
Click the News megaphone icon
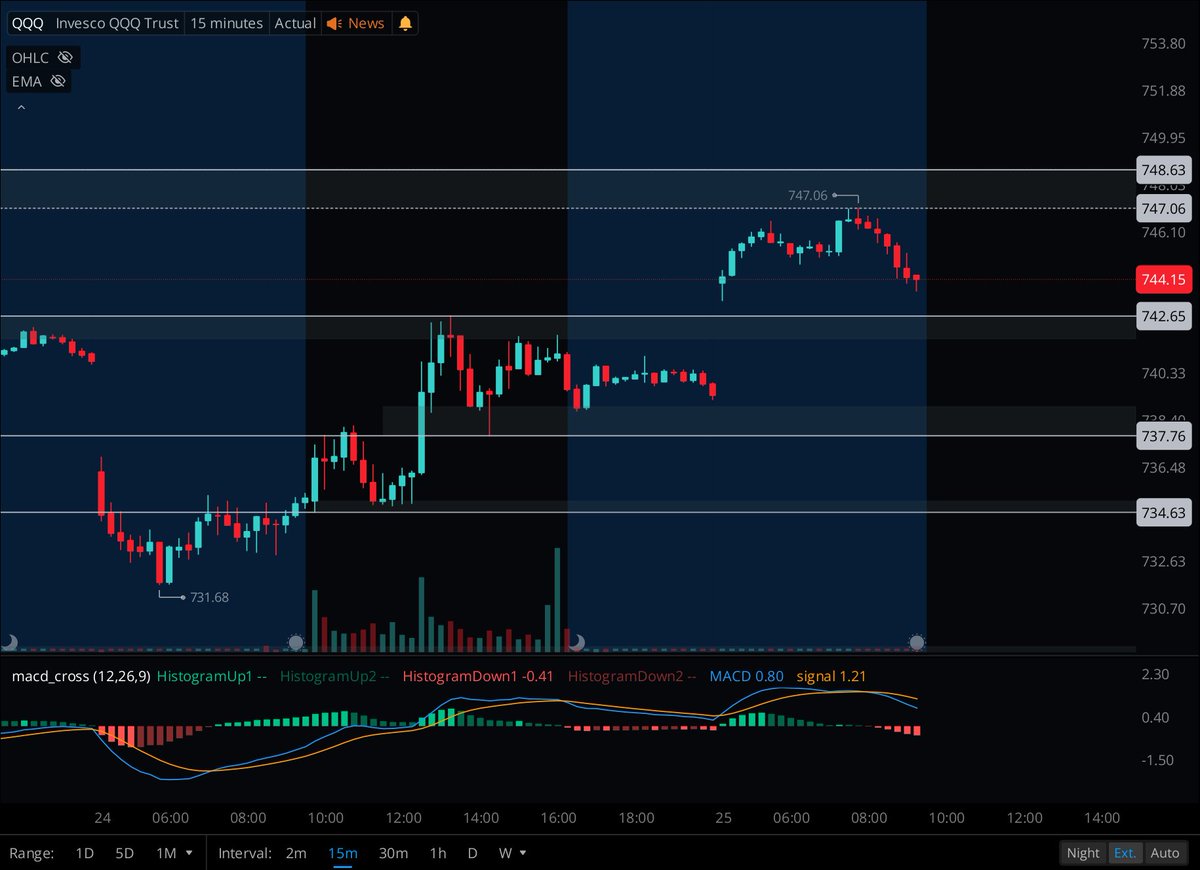point(335,23)
